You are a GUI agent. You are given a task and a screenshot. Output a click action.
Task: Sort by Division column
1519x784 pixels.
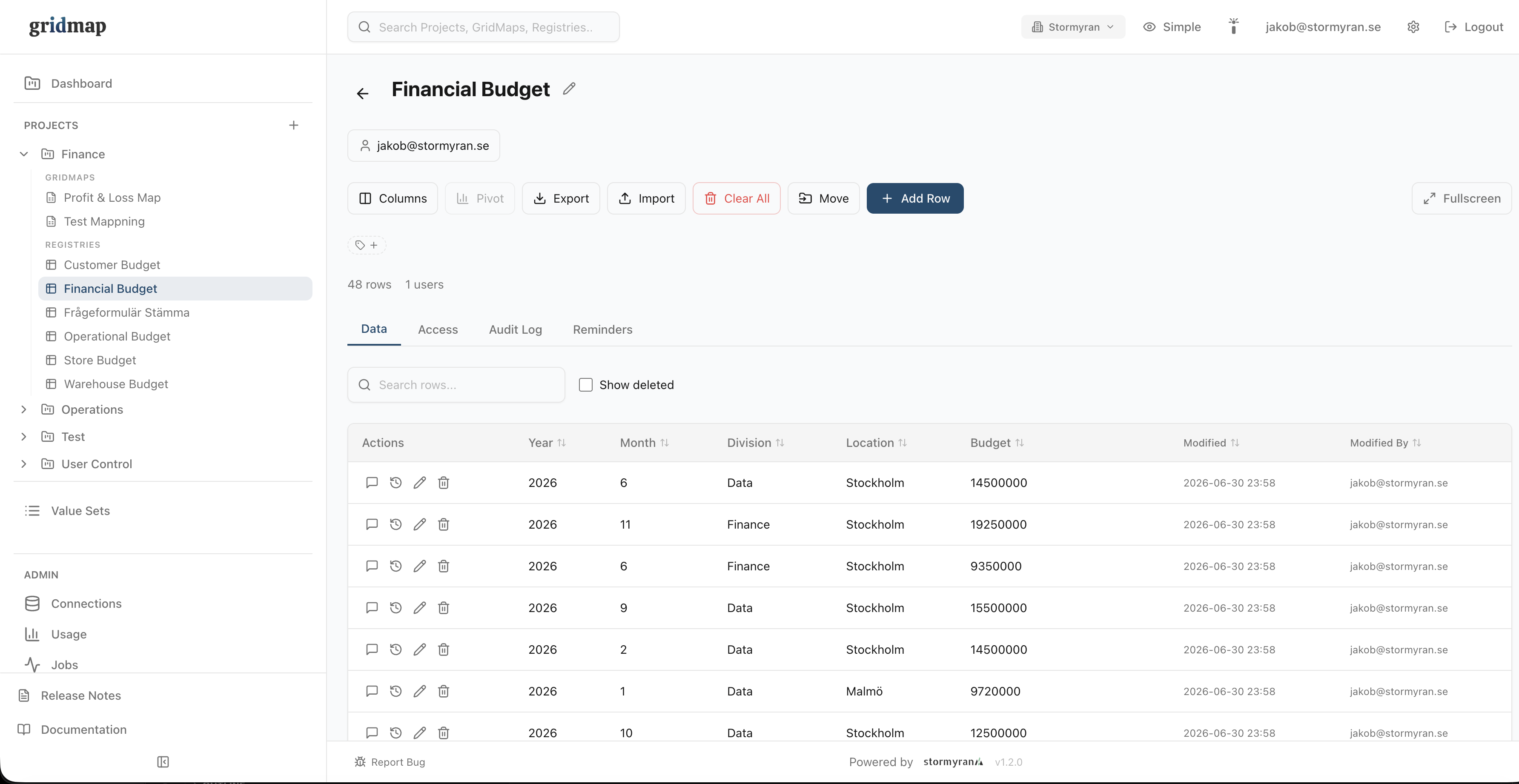coord(755,443)
